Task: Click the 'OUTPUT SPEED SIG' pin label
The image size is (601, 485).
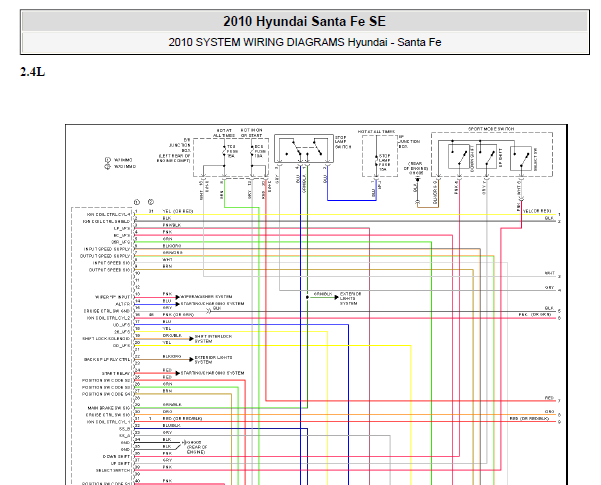Action: (x=110, y=270)
